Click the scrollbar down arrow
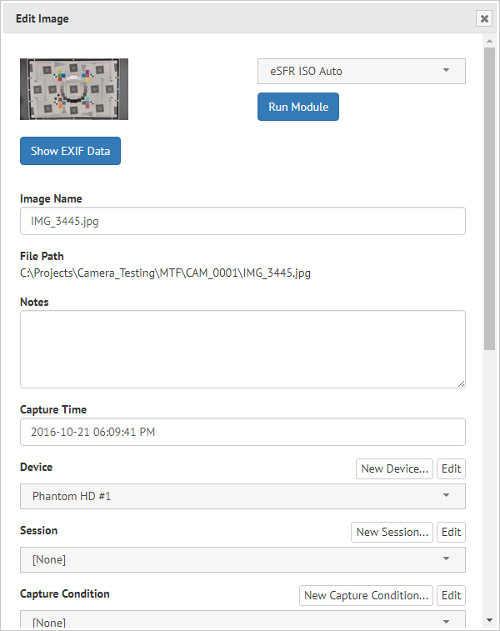Viewport: 500px width, 631px height. click(x=490, y=620)
